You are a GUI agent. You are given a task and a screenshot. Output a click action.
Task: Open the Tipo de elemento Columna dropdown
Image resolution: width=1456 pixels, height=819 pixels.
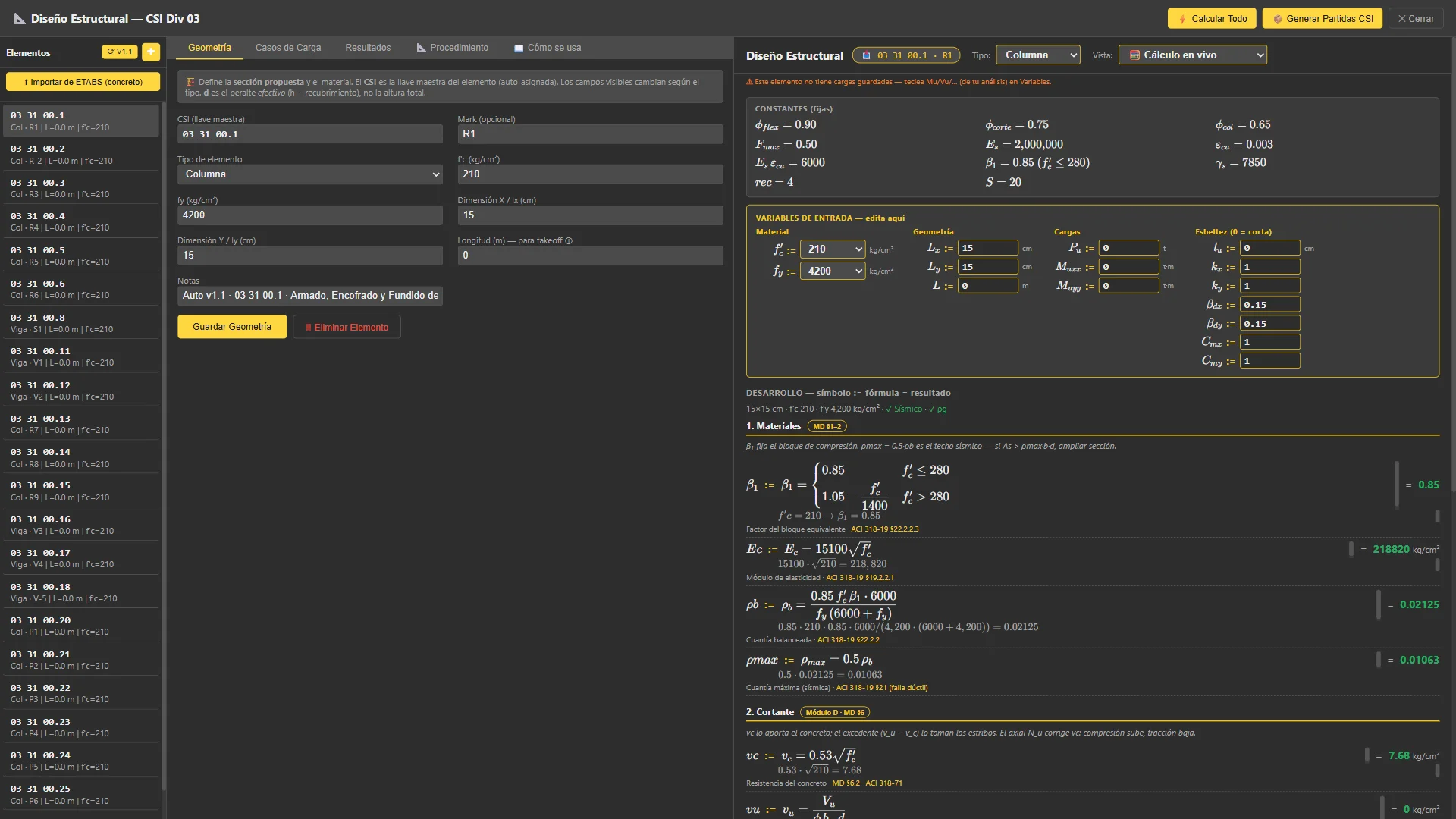(309, 174)
